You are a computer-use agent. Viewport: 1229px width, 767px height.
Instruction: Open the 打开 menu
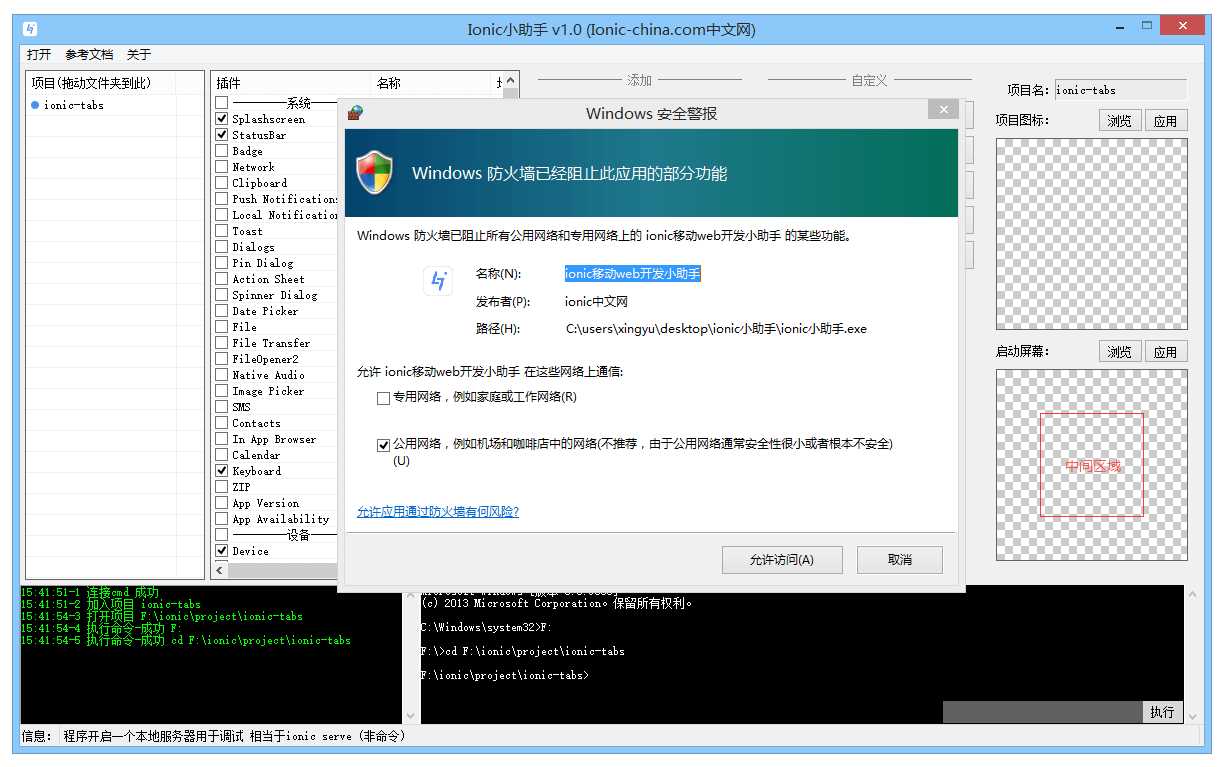coord(39,55)
